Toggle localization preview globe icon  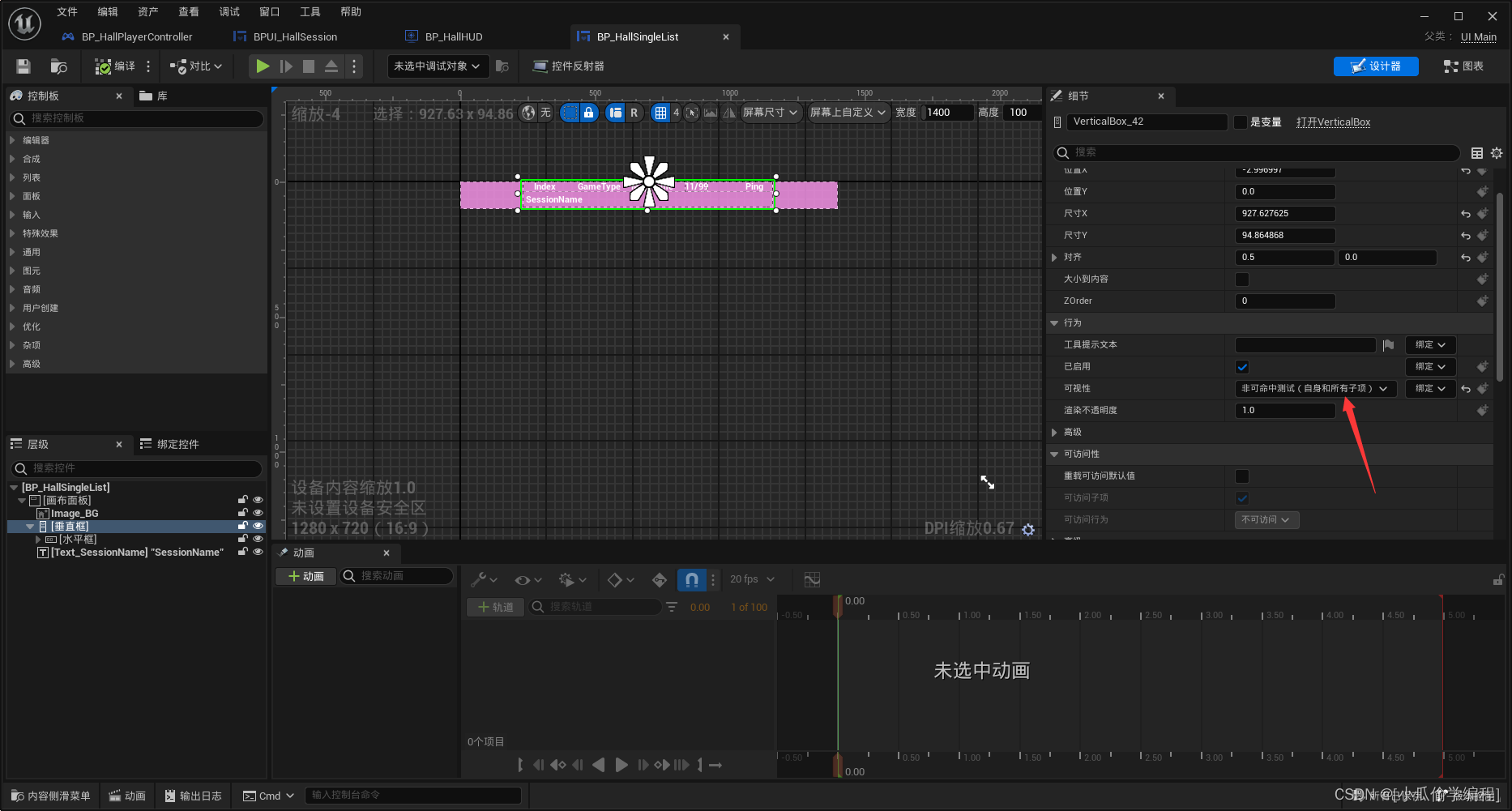tap(529, 113)
